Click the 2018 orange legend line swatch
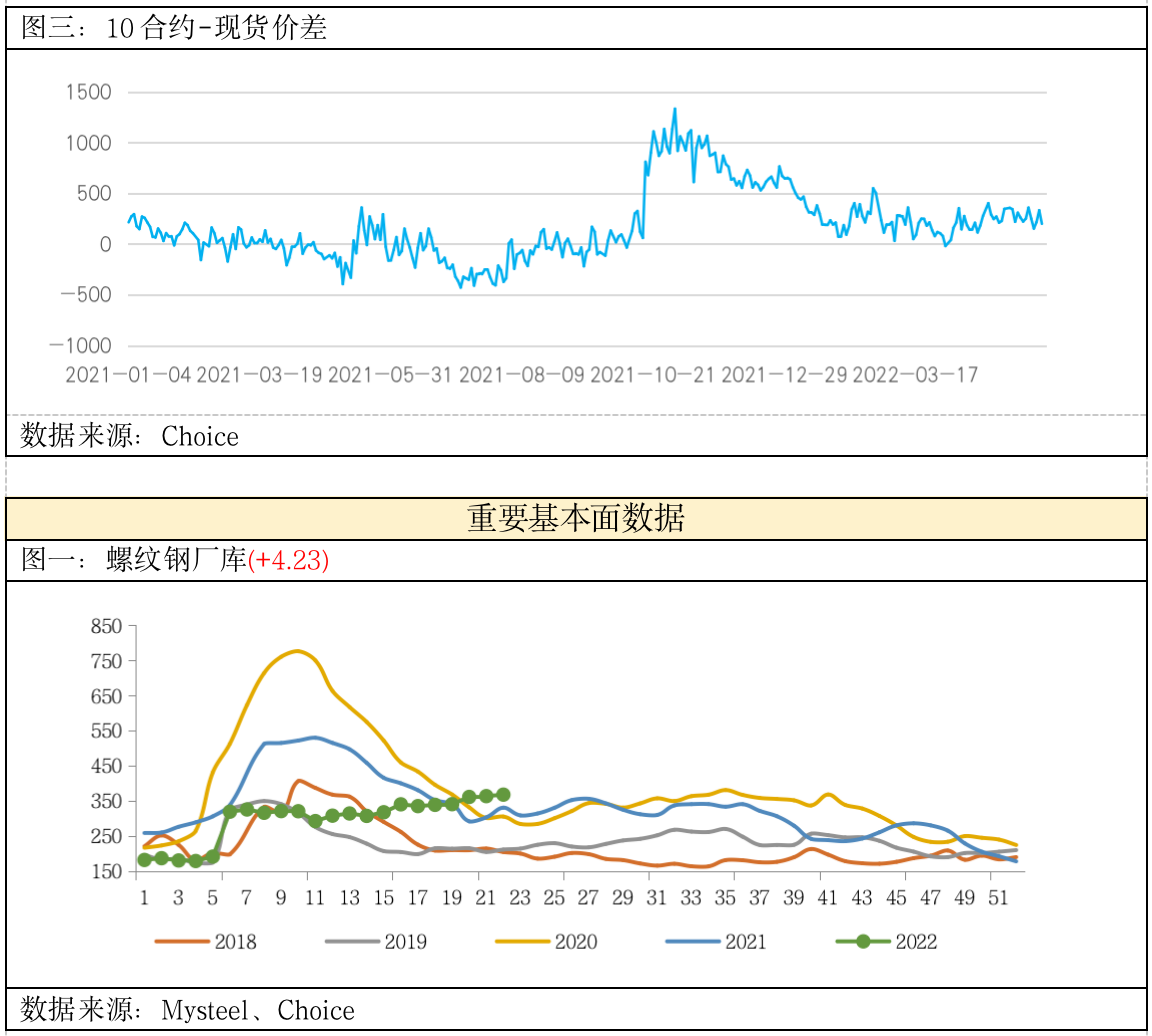Image resolution: width=1152 pixels, height=1036 pixels. click(x=181, y=941)
